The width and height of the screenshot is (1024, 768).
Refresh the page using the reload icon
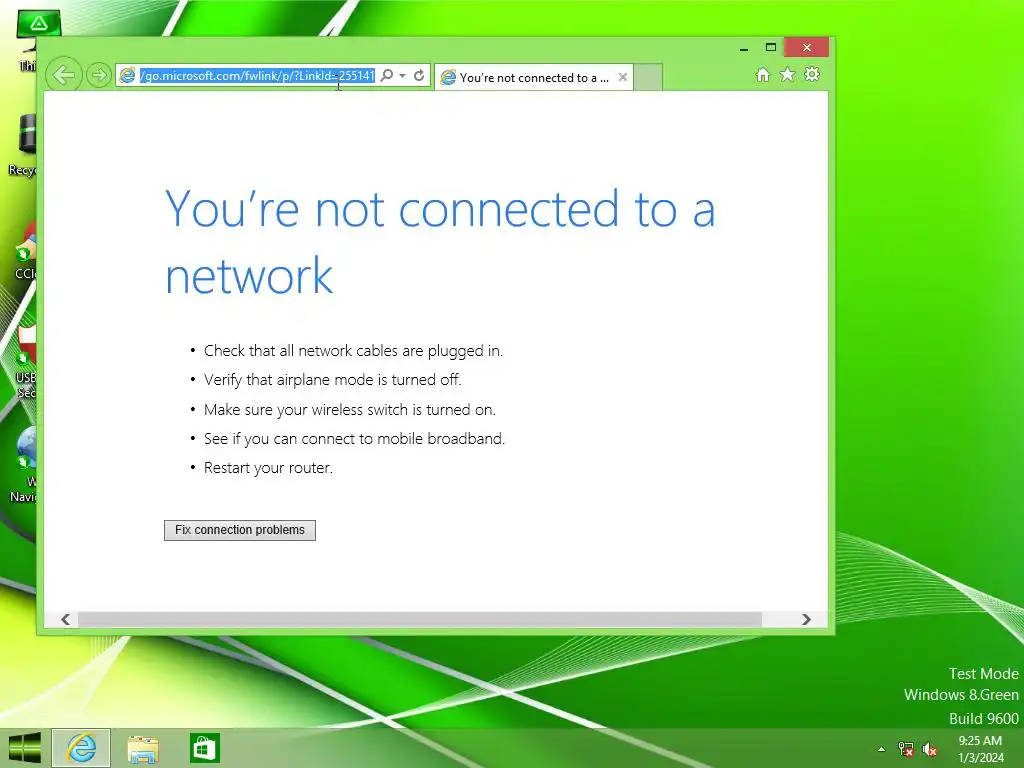[419, 75]
